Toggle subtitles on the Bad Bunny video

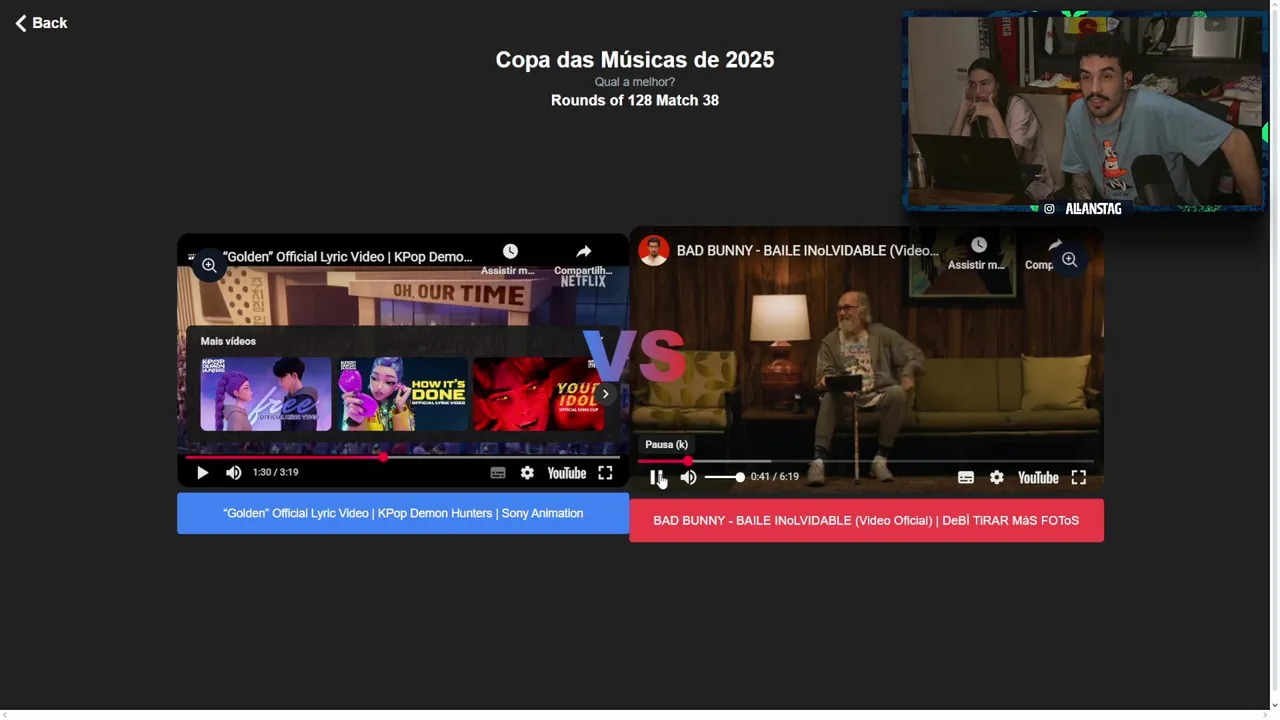pos(966,478)
